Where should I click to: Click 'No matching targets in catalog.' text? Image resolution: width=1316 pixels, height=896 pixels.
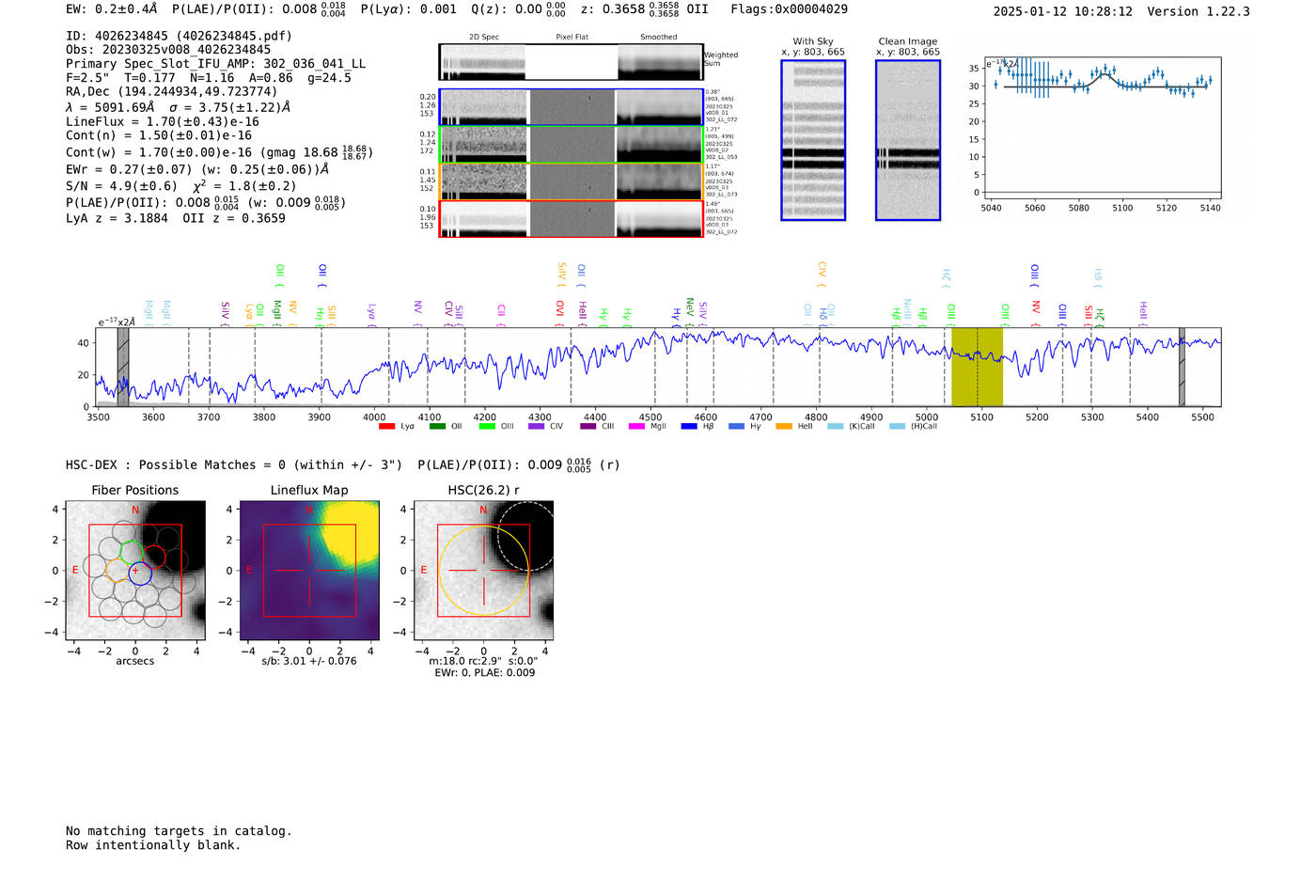pyautogui.click(x=179, y=831)
